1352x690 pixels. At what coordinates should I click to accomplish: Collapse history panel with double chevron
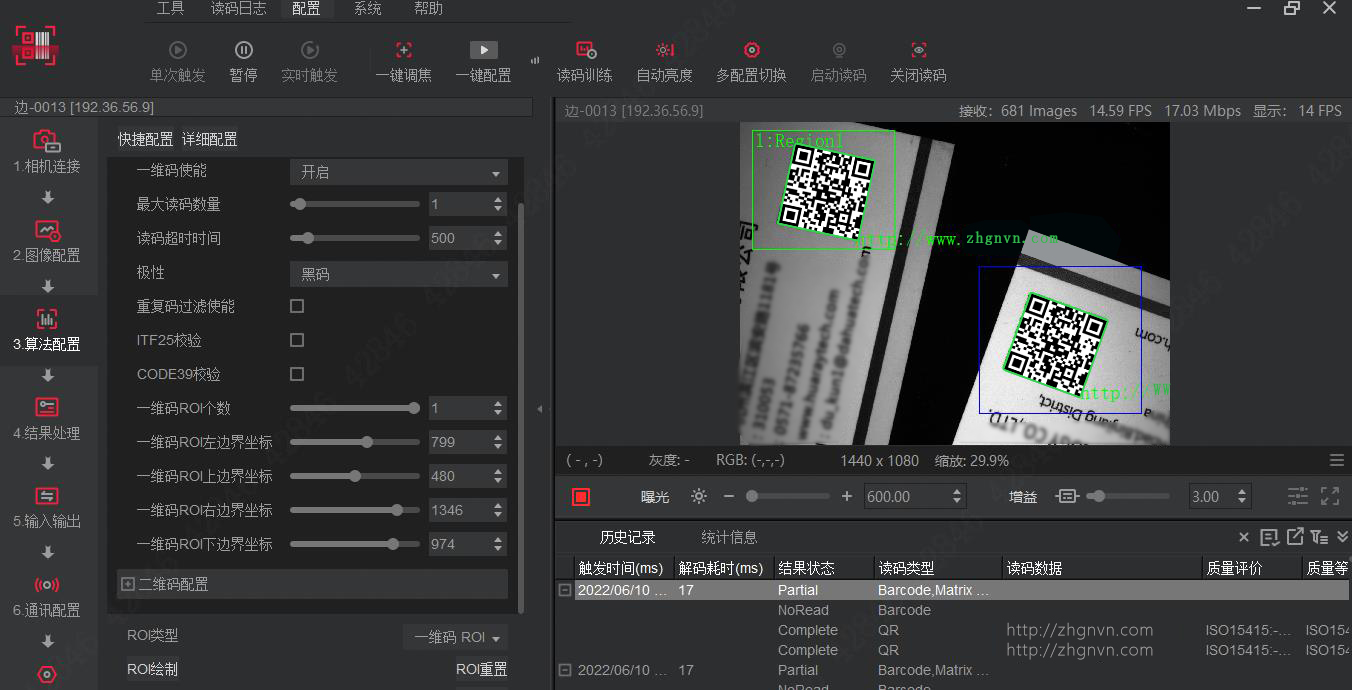[x=1342, y=537]
